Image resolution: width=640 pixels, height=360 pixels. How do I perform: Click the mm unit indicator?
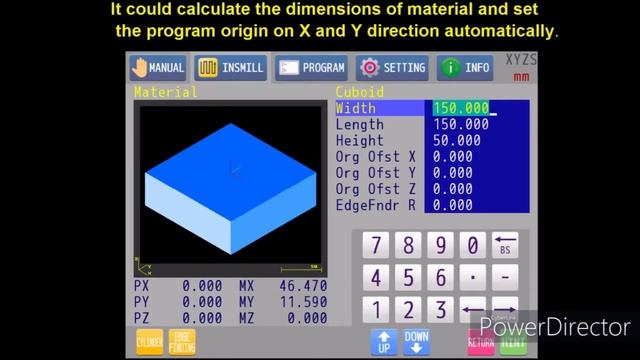[x=521, y=77]
